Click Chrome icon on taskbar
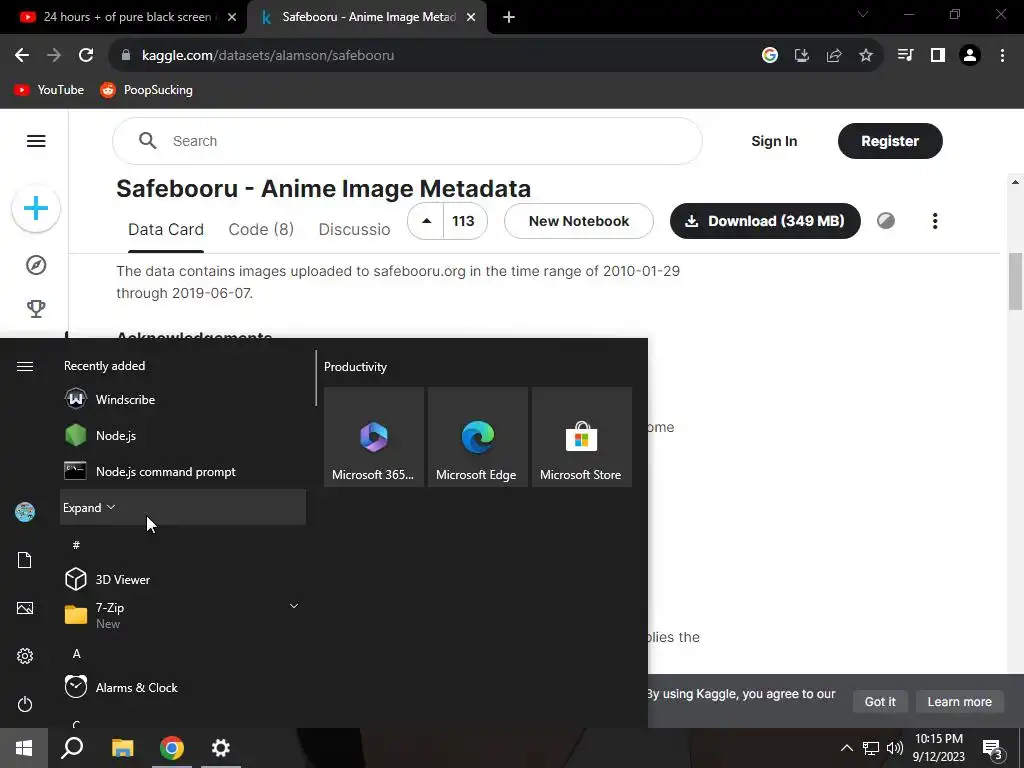1024x768 pixels. coord(172,748)
